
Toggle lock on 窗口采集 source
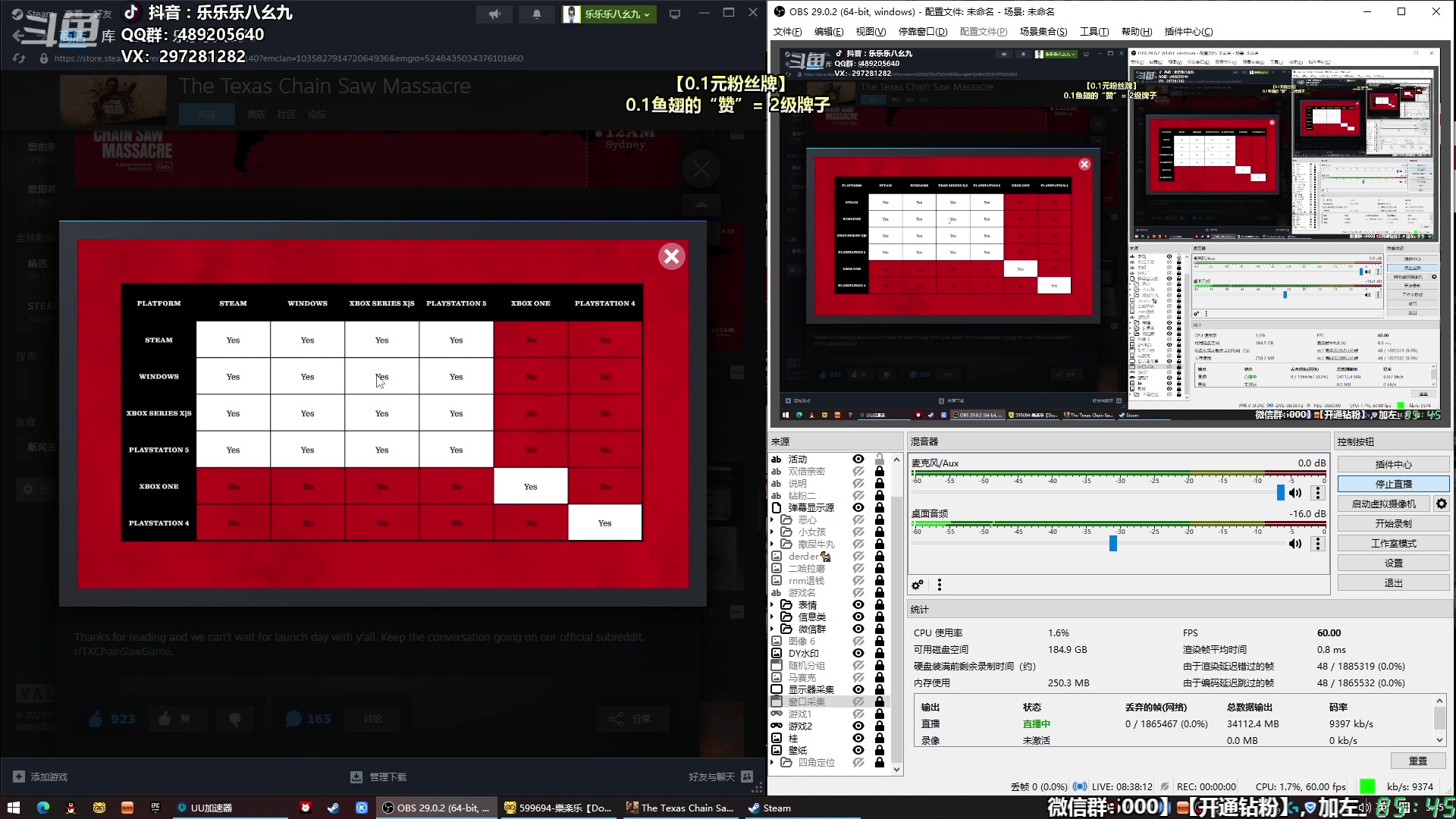880,701
